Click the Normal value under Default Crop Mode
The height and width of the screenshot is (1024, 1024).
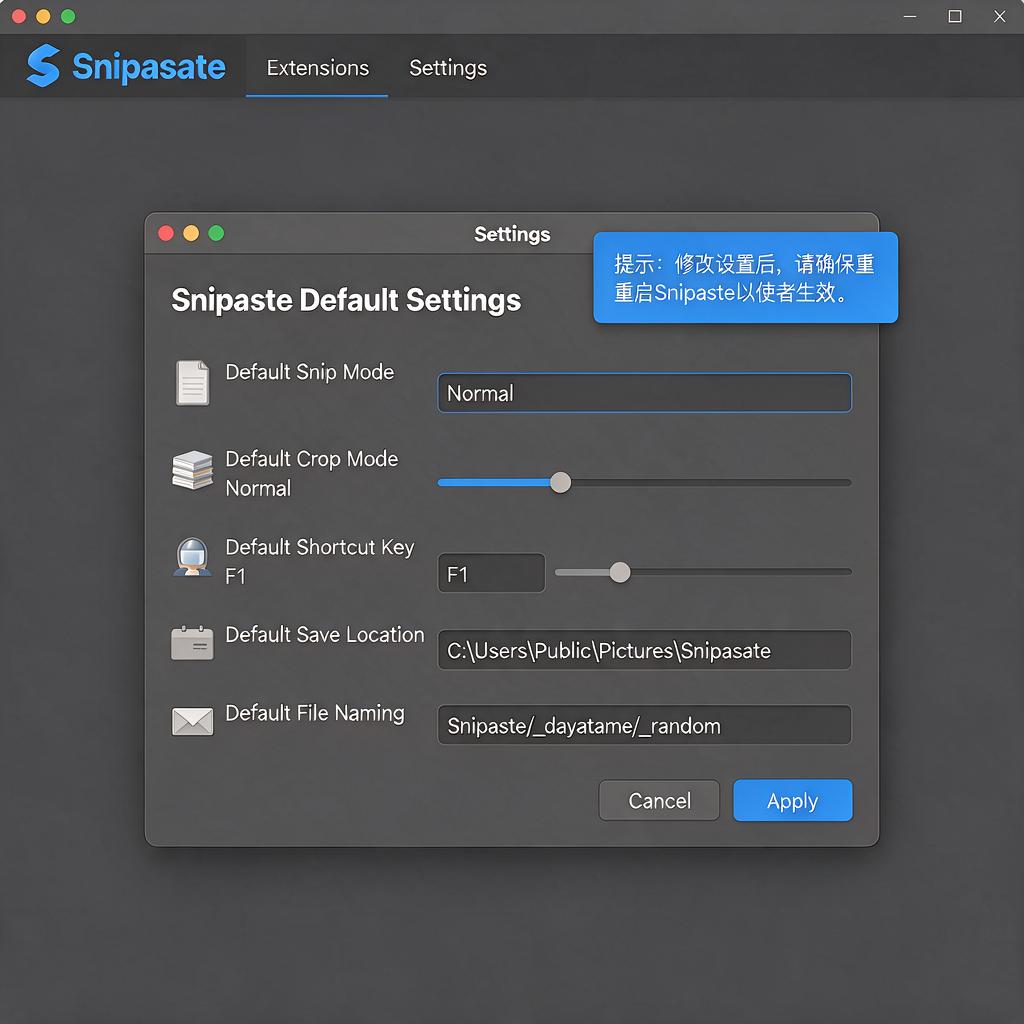[x=258, y=488]
